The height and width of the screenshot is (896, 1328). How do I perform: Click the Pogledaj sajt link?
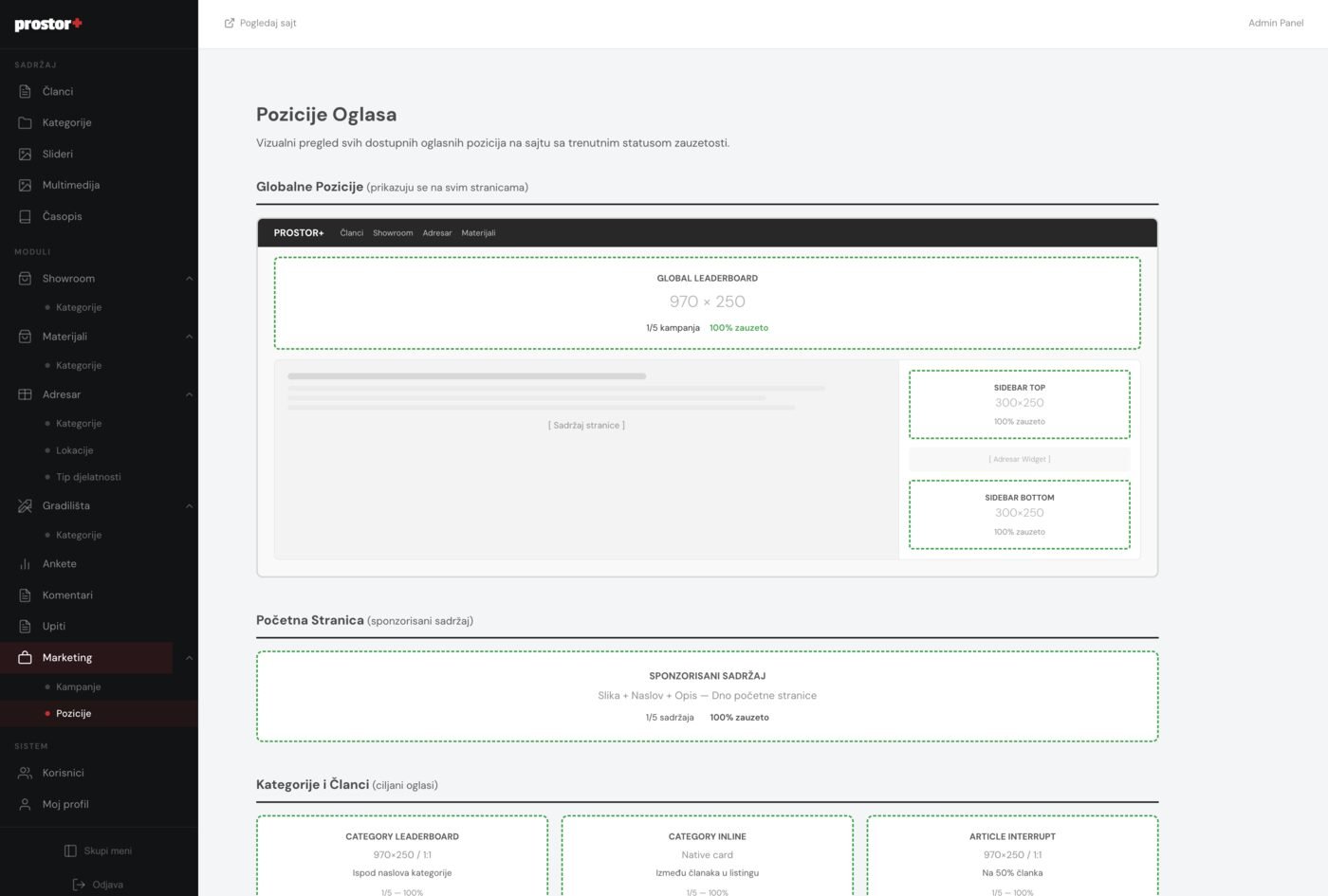click(268, 23)
